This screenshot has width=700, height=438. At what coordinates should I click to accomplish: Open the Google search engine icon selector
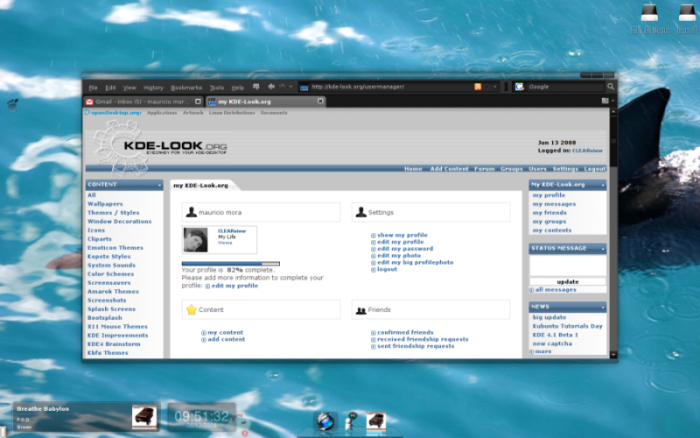point(520,87)
